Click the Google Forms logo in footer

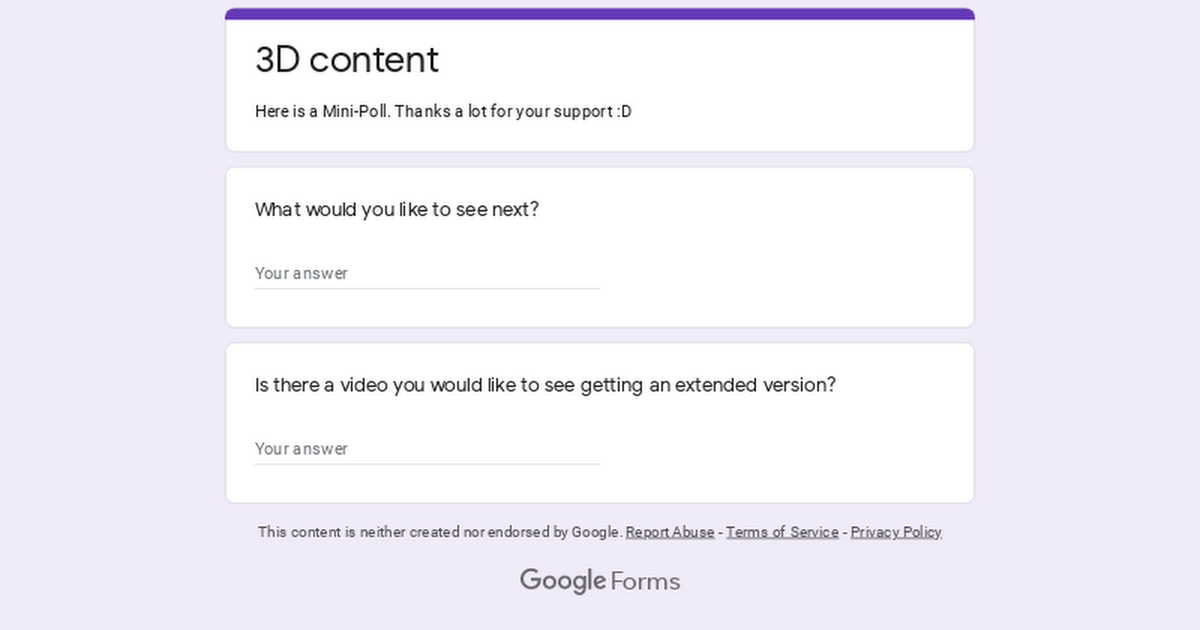click(x=600, y=581)
